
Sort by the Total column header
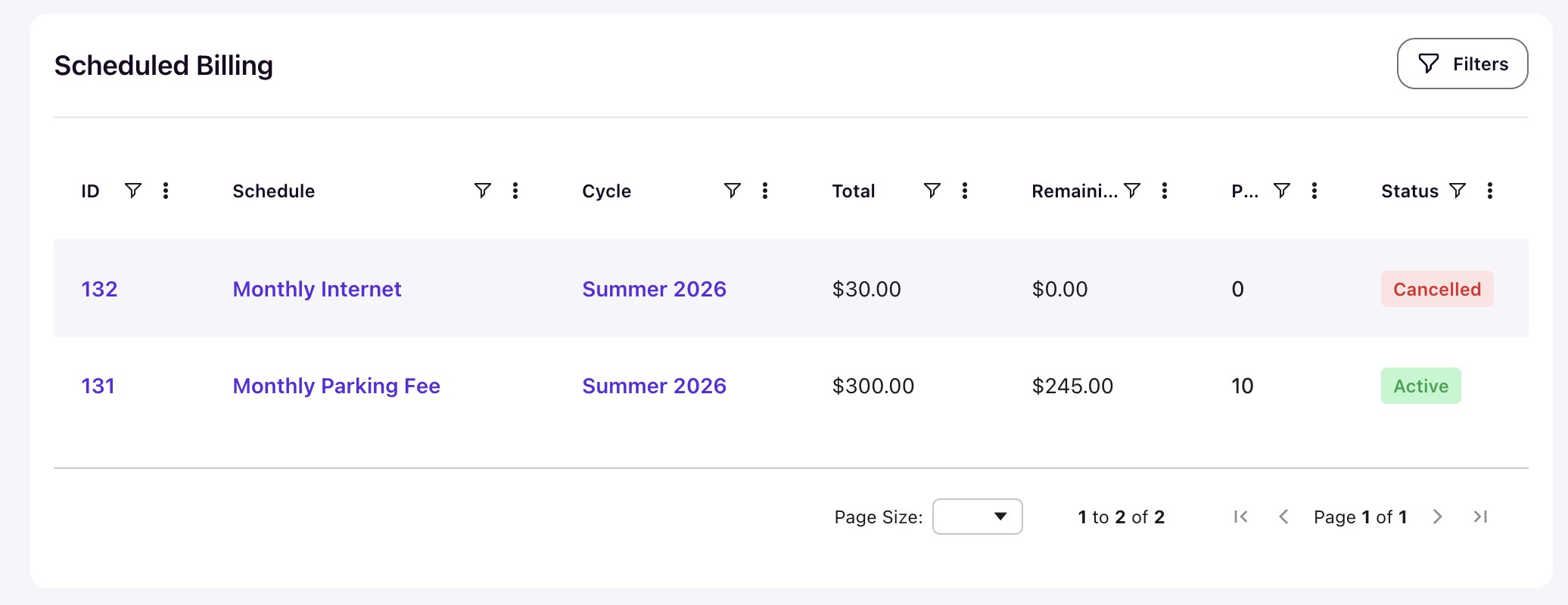pyautogui.click(x=854, y=191)
